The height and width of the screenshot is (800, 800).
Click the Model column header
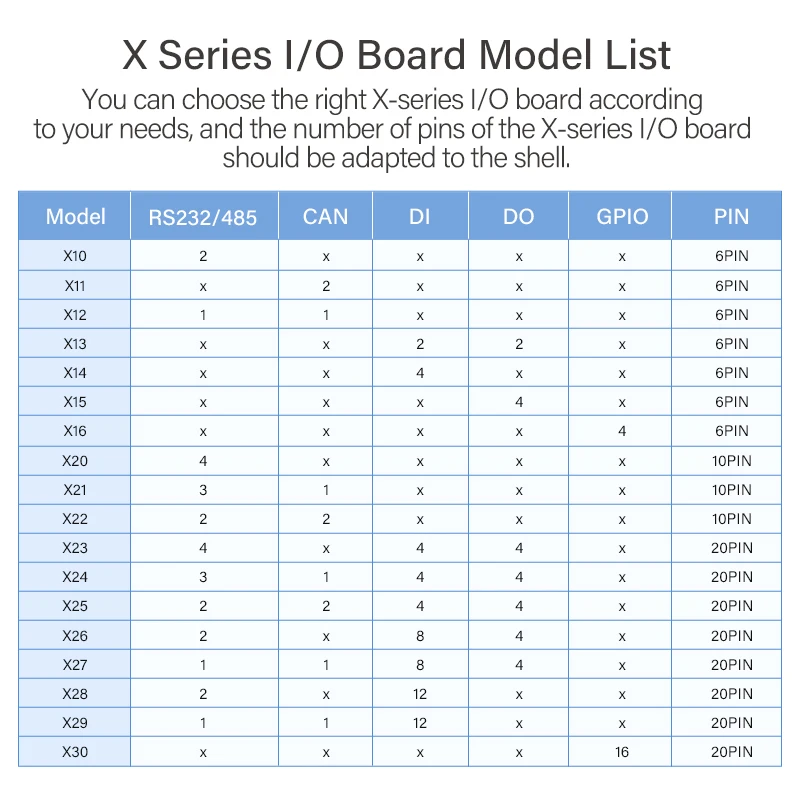click(75, 216)
